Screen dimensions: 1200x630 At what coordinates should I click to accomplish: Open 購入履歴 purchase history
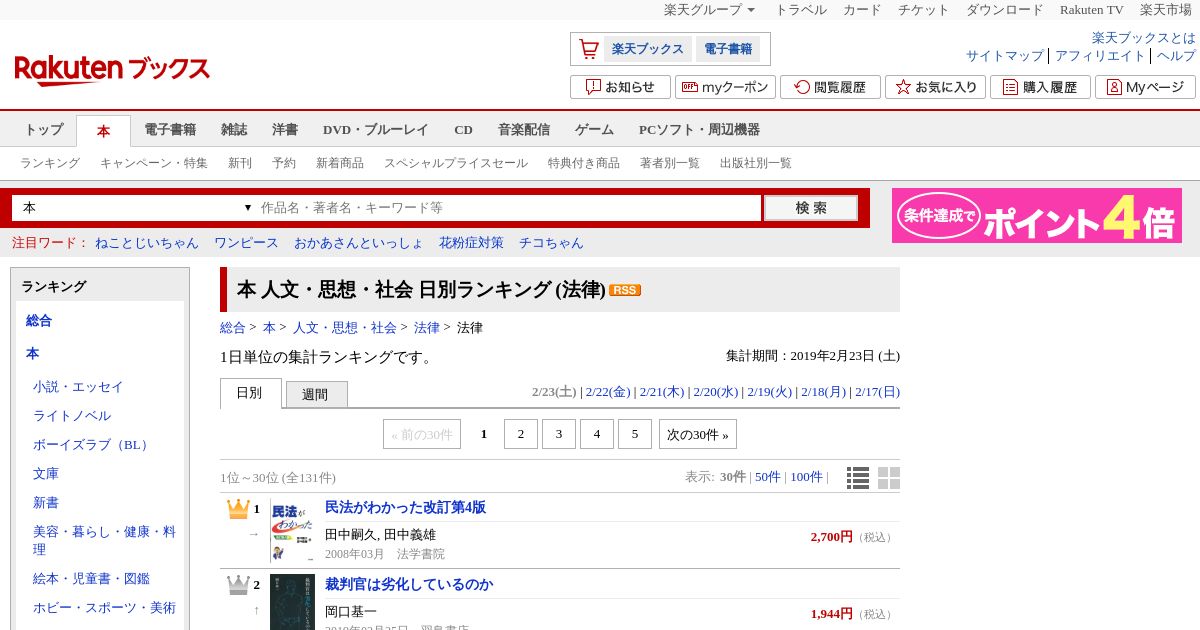click(1040, 87)
